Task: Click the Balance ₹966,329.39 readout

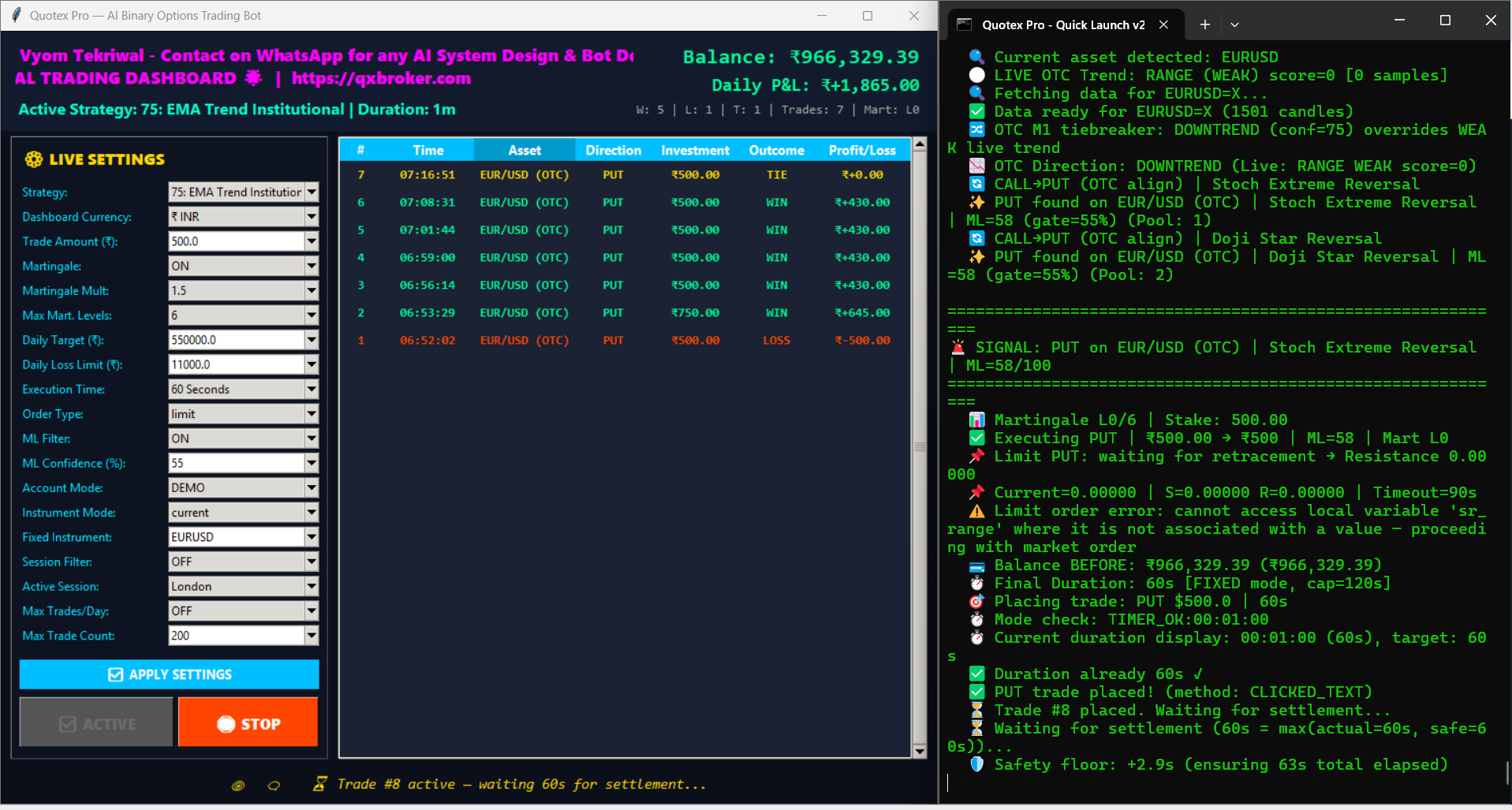Action: [x=801, y=57]
